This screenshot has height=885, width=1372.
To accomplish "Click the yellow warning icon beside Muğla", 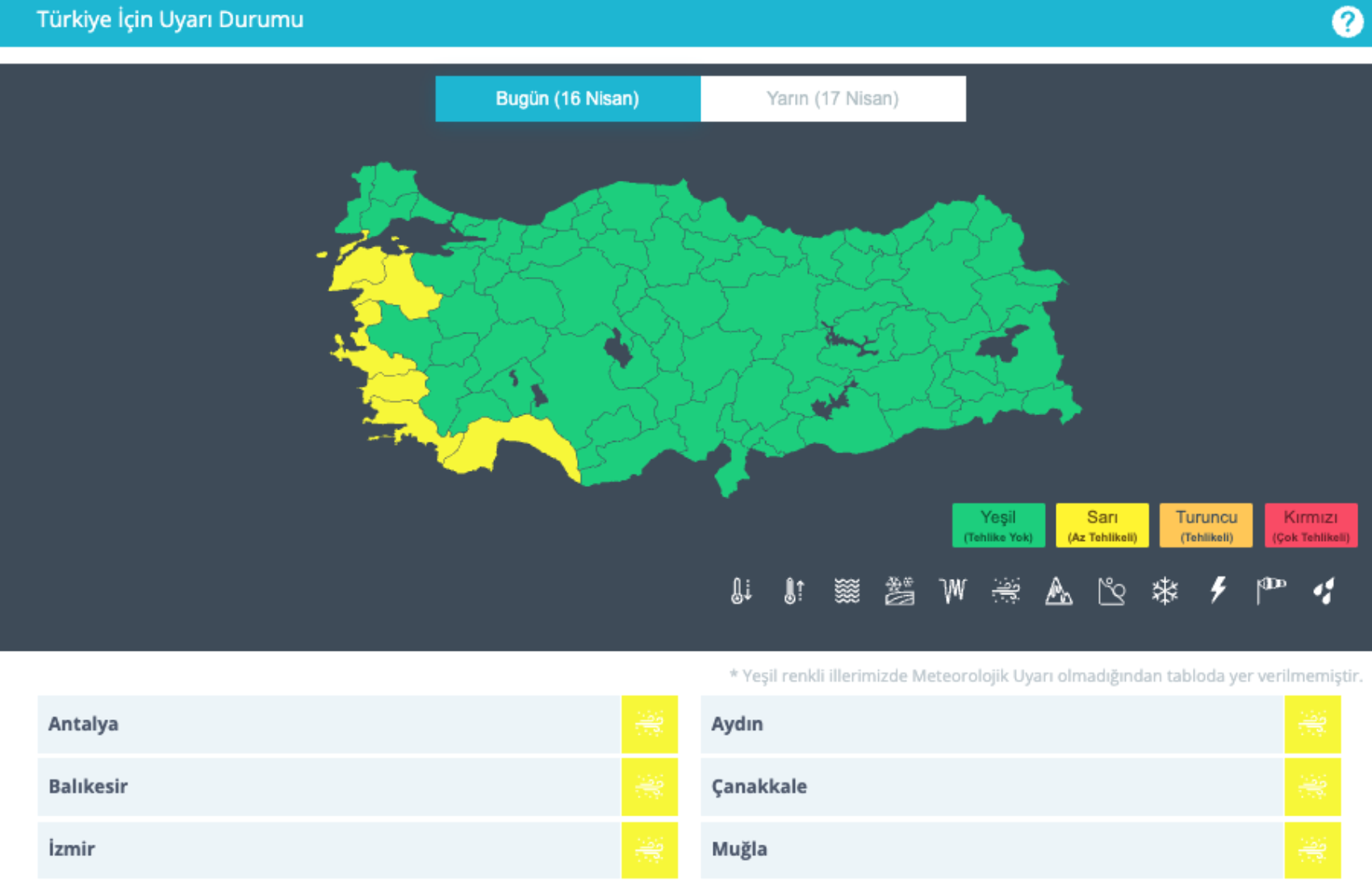I will [1312, 849].
